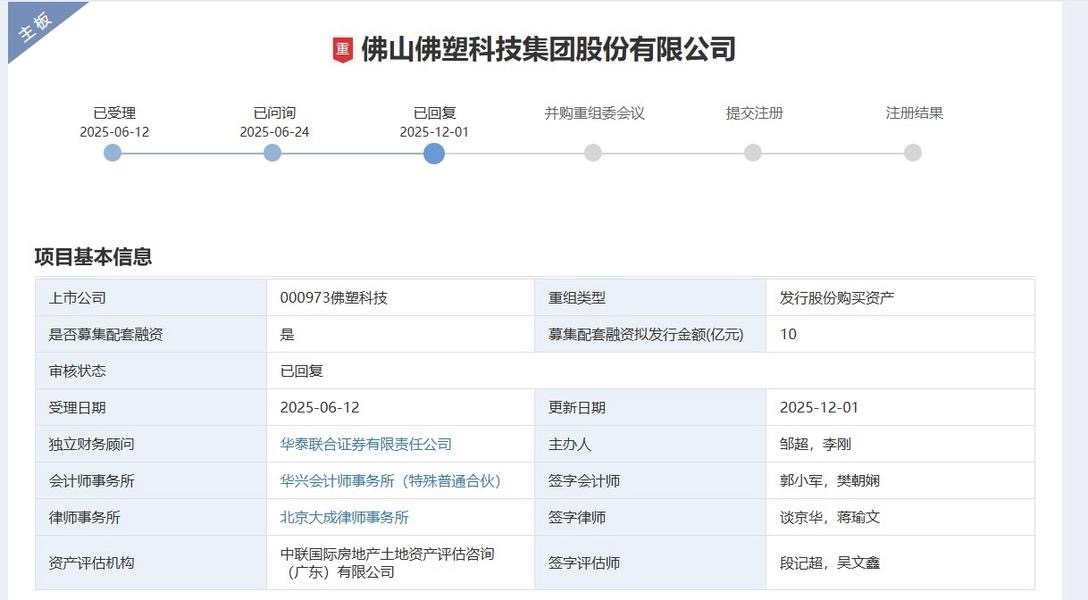Click the 更新日期 label cell
The height and width of the screenshot is (600, 1088).
click(650, 407)
